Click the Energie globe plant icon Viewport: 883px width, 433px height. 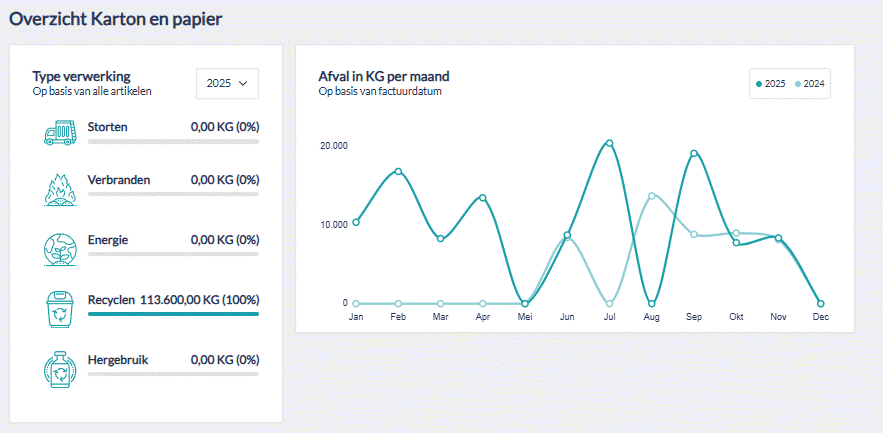point(60,248)
